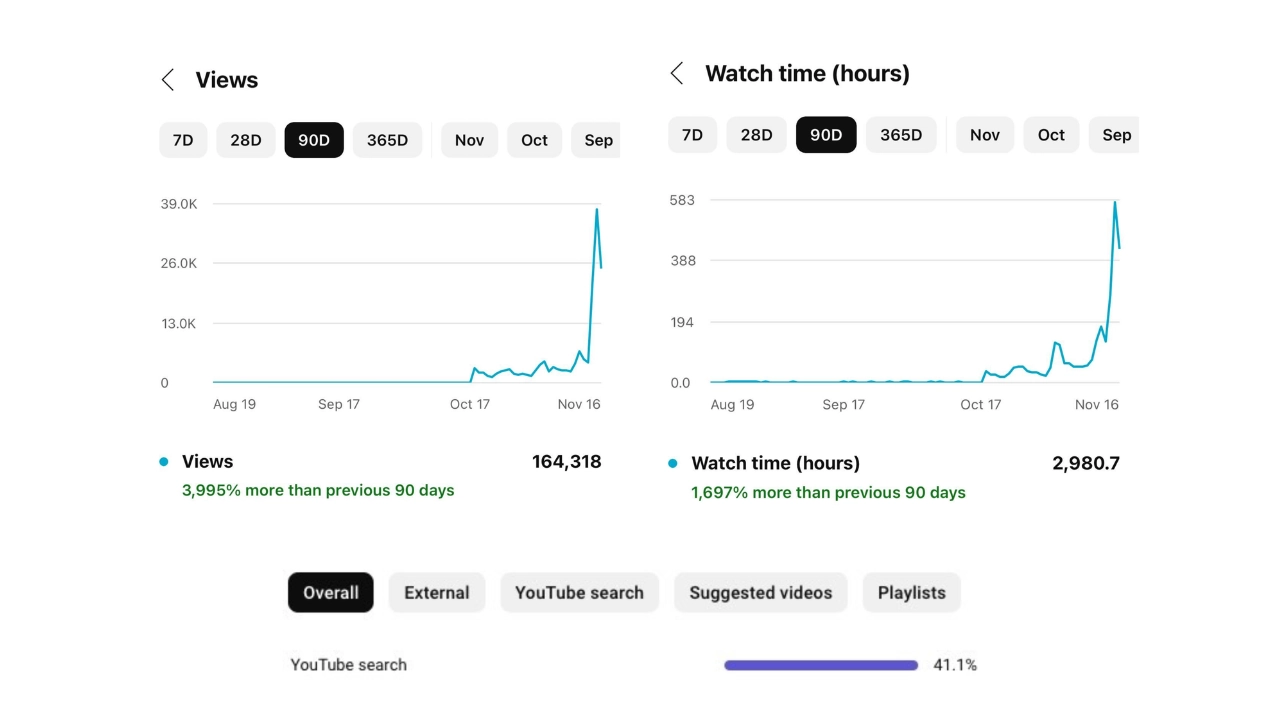Switch to the YouTube search tab

[x=579, y=592]
